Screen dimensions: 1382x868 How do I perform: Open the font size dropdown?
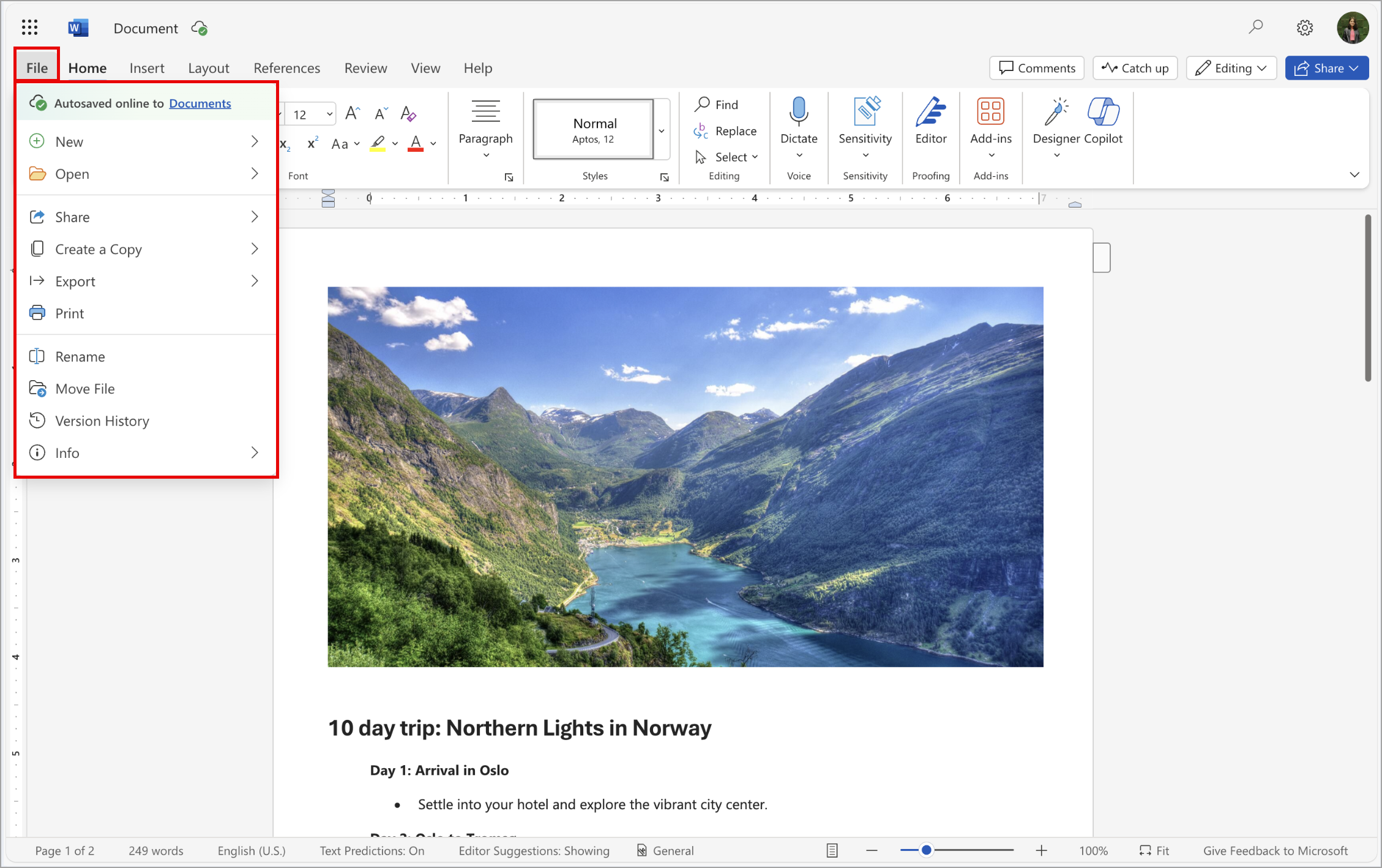(x=329, y=114)
